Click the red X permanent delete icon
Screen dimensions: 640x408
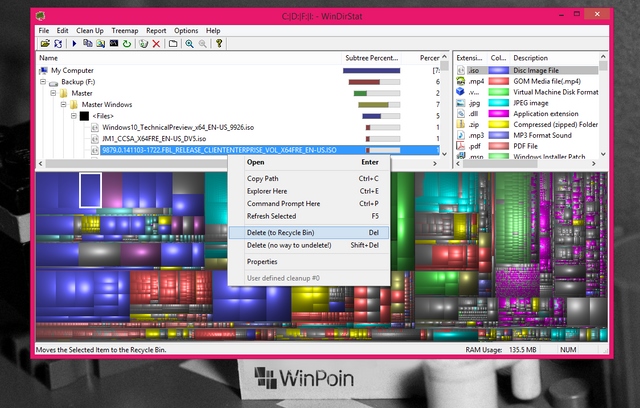click(x=156, y=43)
